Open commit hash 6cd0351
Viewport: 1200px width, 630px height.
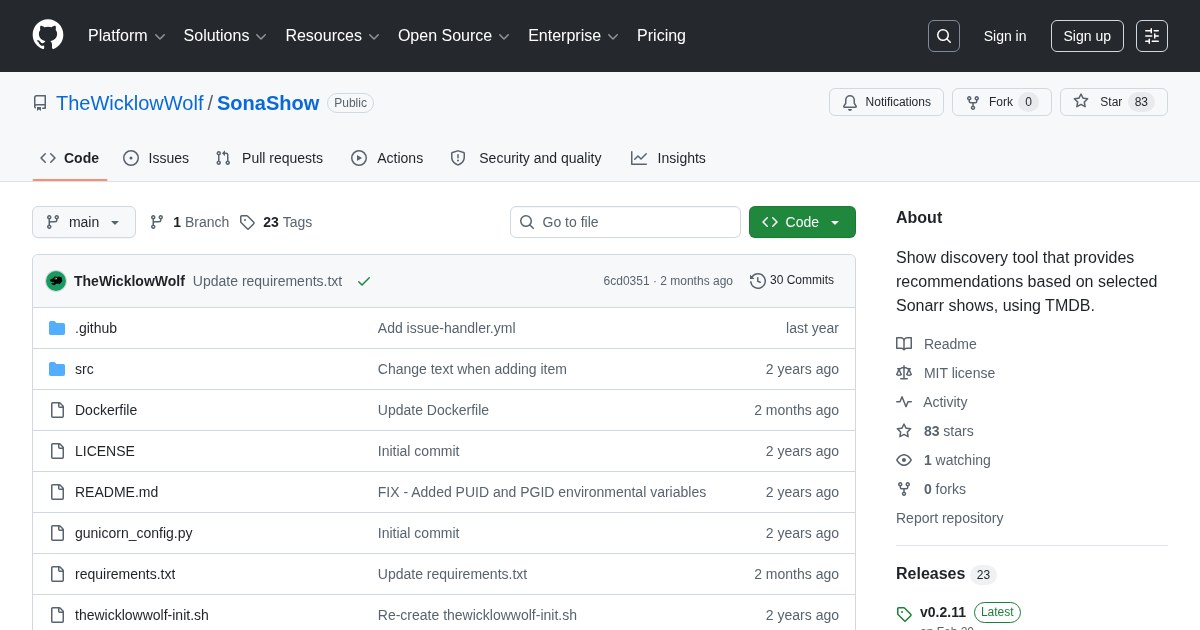click(x=626, y=281)
